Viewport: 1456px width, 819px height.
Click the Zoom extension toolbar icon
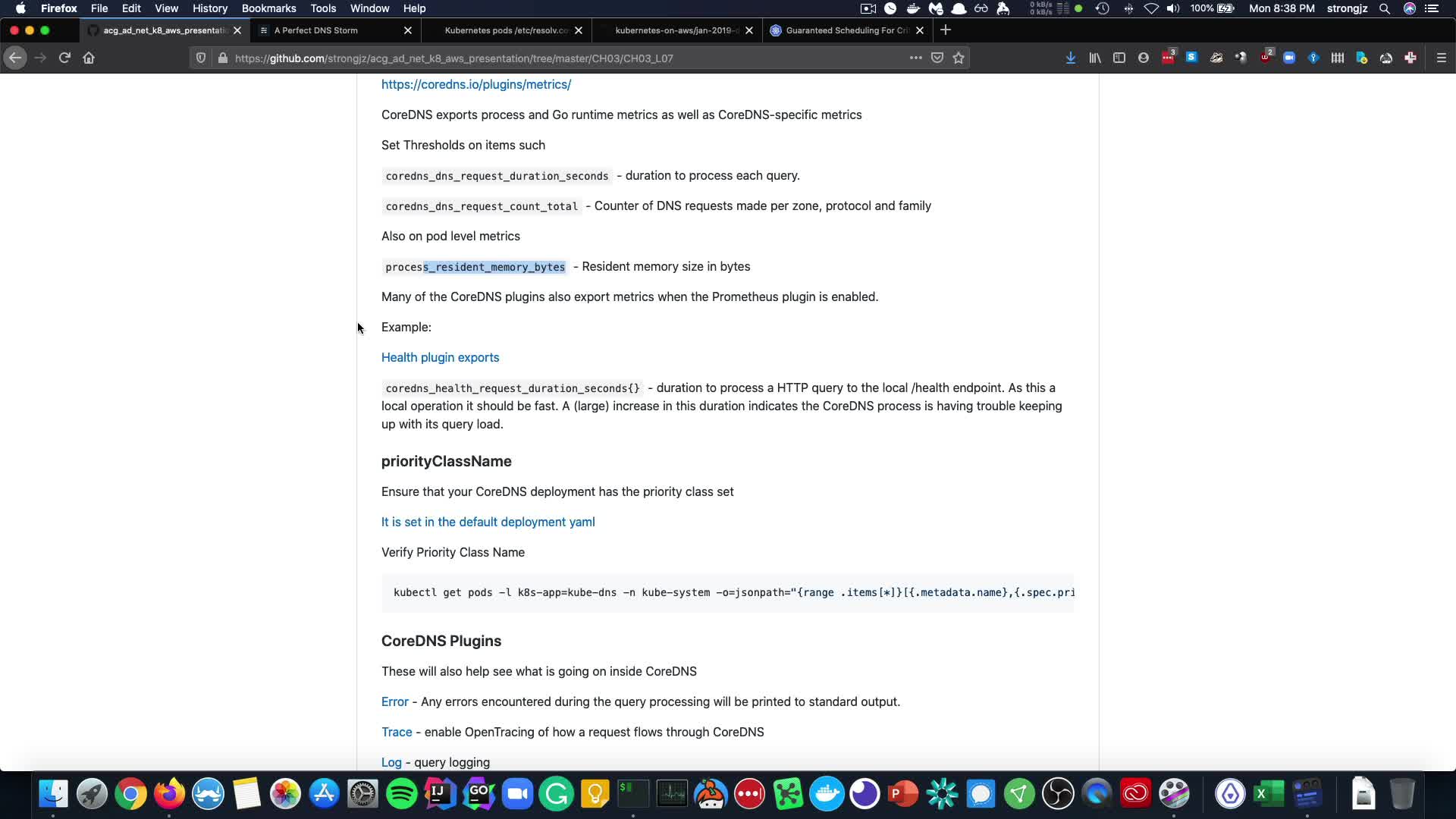coord(1289,58)
